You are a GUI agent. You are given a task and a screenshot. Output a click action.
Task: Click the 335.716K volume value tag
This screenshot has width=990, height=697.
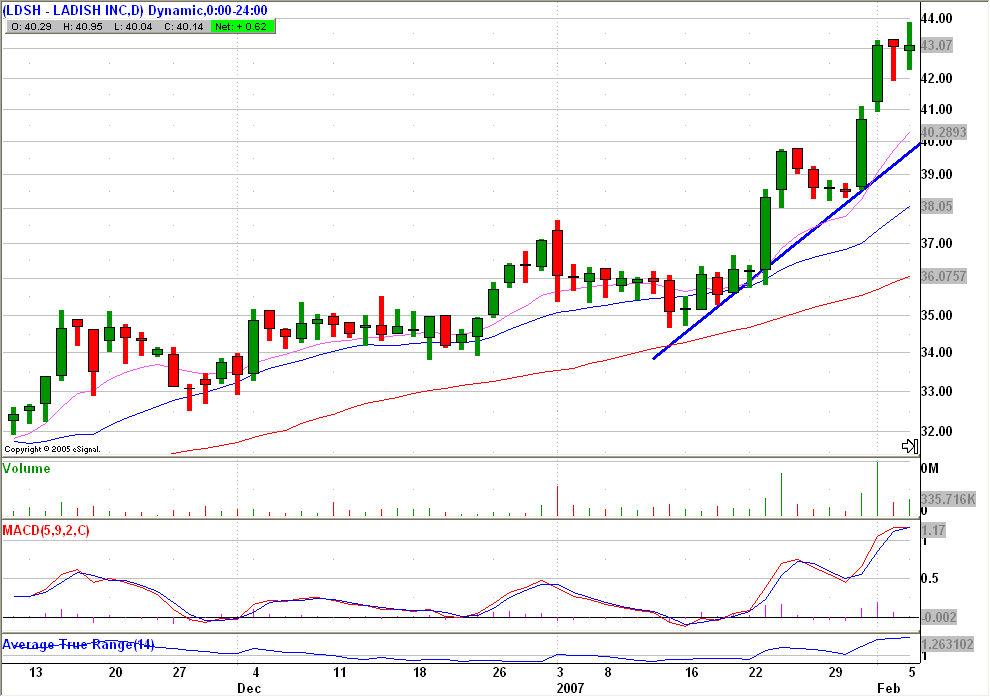click(x=948, y=499)
